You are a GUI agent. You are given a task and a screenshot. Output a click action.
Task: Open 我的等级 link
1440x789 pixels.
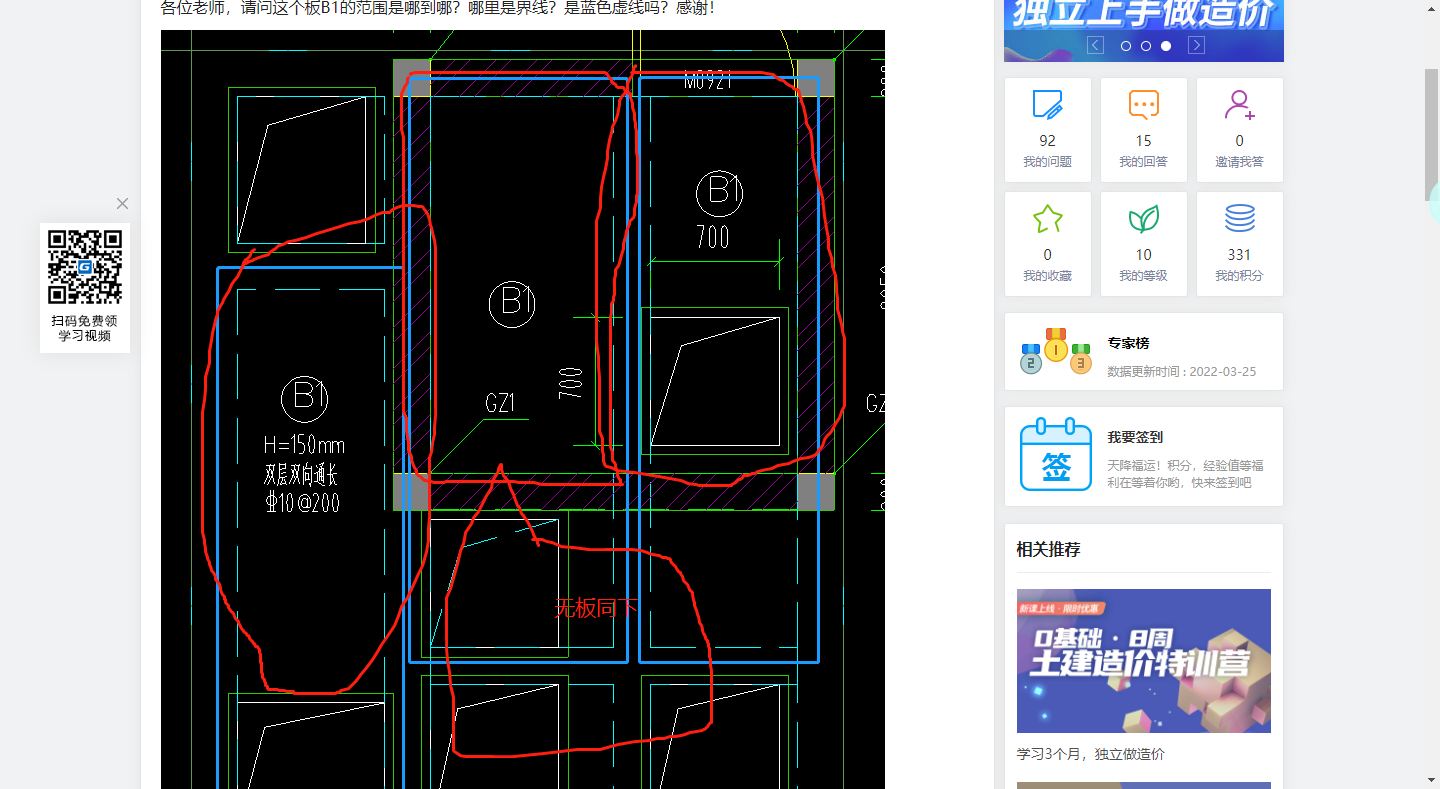pos(1143,276)
